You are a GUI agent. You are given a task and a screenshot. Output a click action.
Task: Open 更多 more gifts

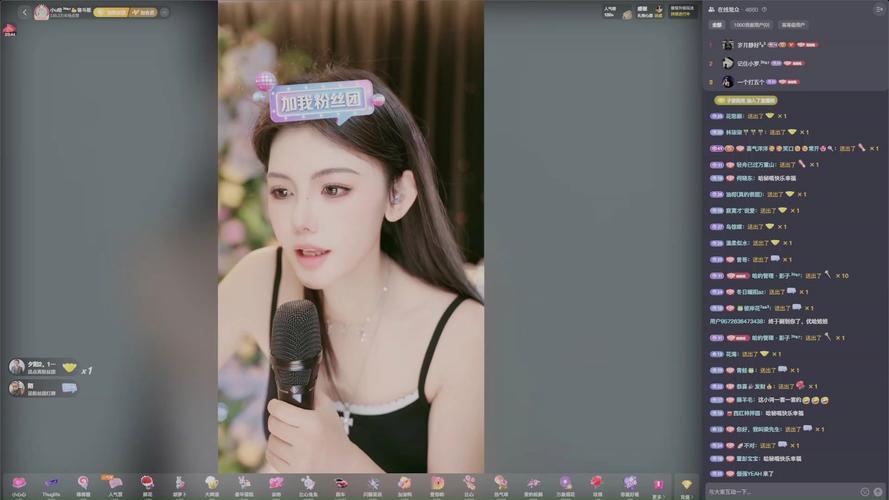[x=658, y=488]
